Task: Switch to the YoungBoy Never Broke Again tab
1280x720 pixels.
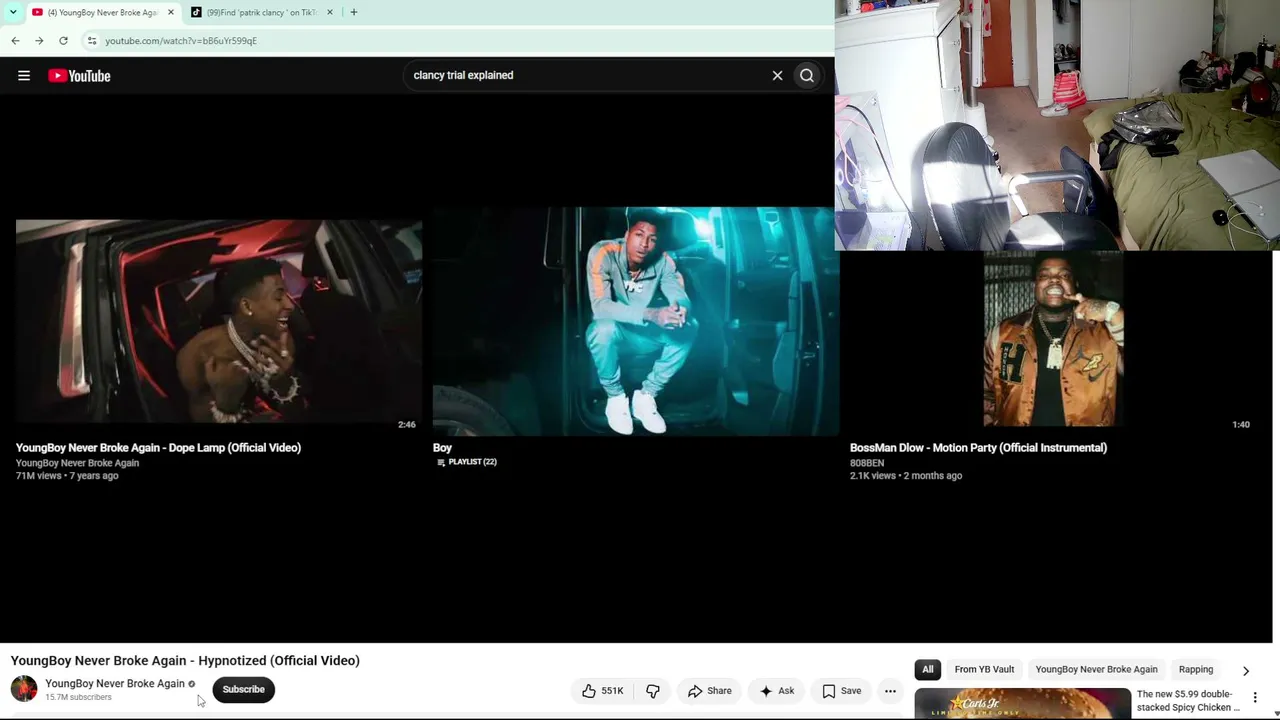Action: point(102,12)
